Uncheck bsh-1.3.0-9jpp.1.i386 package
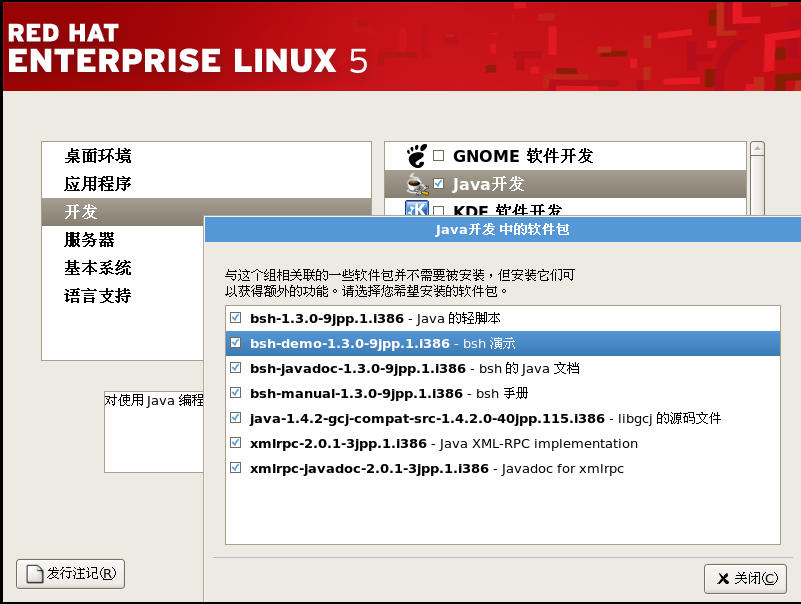Image resolution: width=801 pixels, height=604 pixels. pos(235,318)
